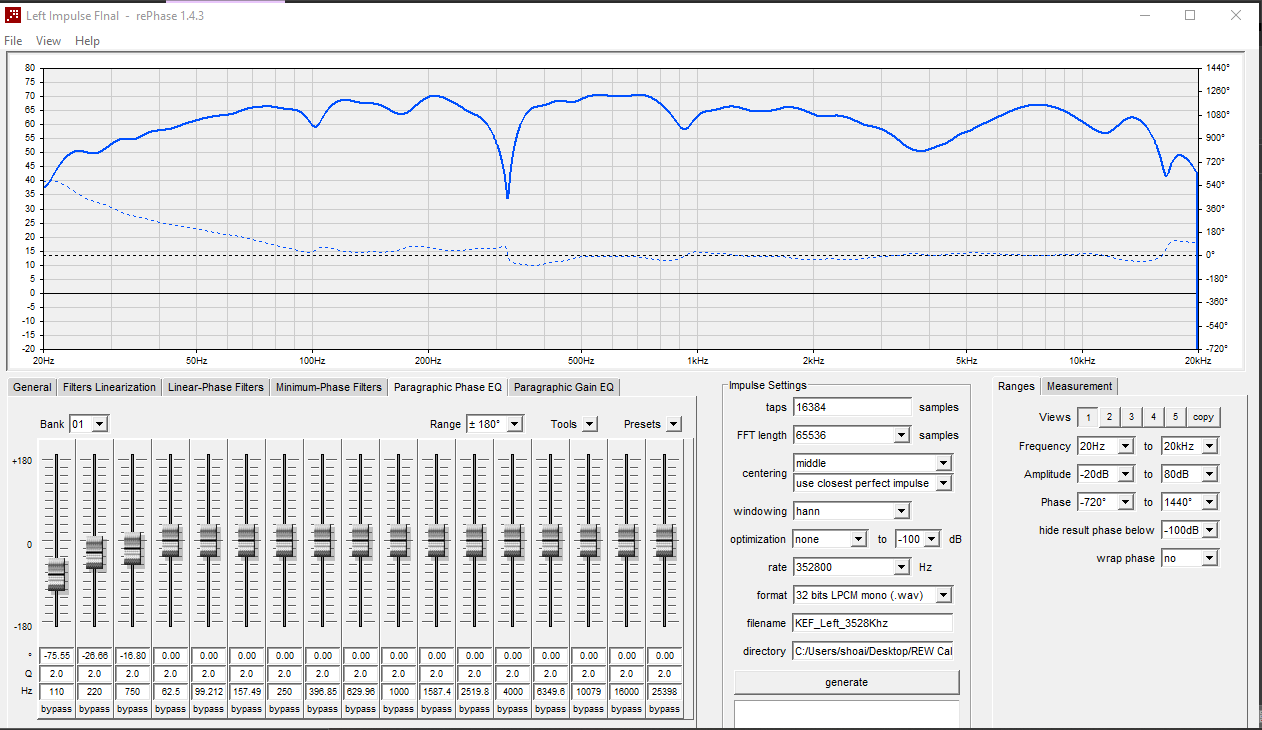Image resolution: width=1262 pixels, height=730 pixels.
Task: Click the 220 Hz band phase slider handle
Action: [94, 551]
